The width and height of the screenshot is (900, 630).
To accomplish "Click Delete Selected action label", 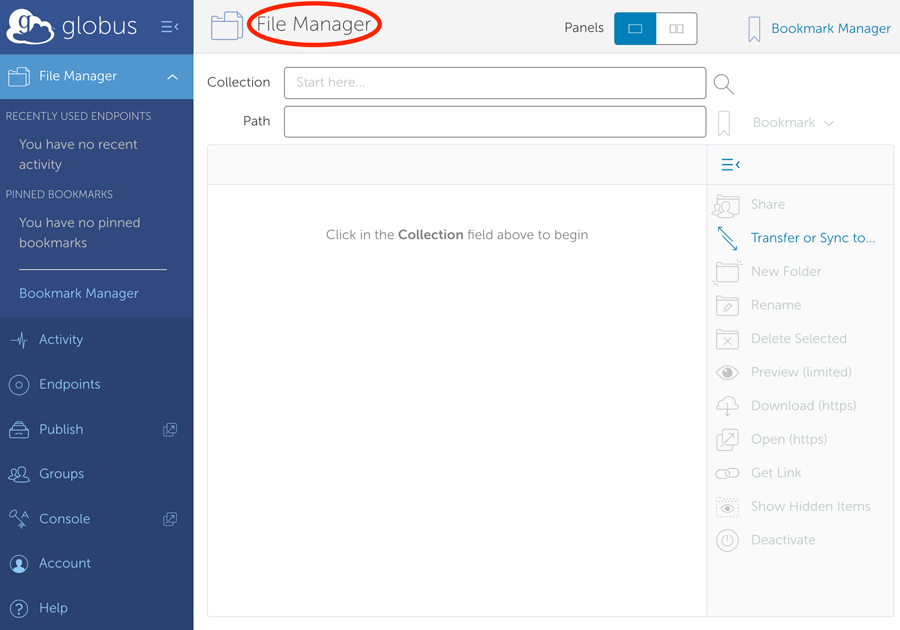I will tap(798, 339).
